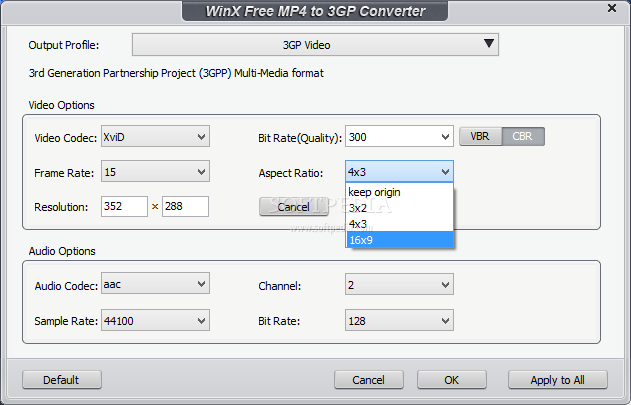Close the converter settings window
The width and height of the screenshot is (631, 405).
click(x=612, y=8)
